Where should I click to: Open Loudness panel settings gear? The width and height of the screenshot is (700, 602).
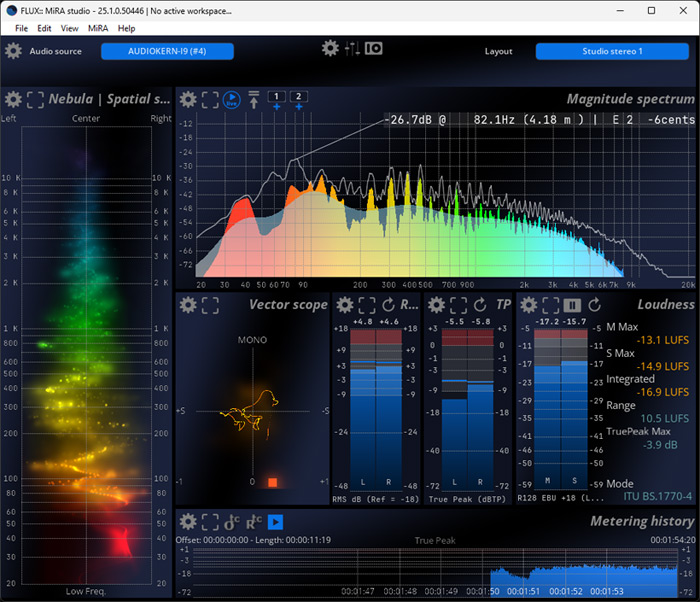pos(529,305)
